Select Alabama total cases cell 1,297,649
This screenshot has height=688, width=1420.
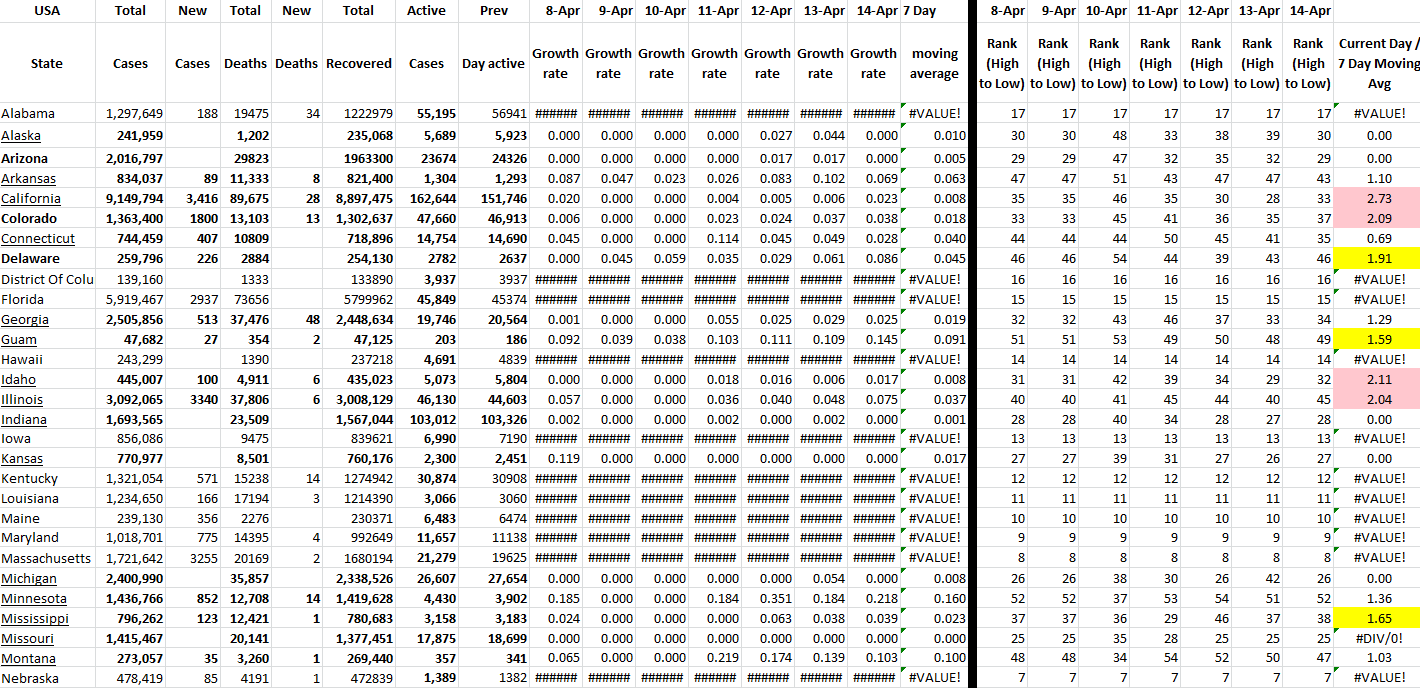(x=130, y=114)
